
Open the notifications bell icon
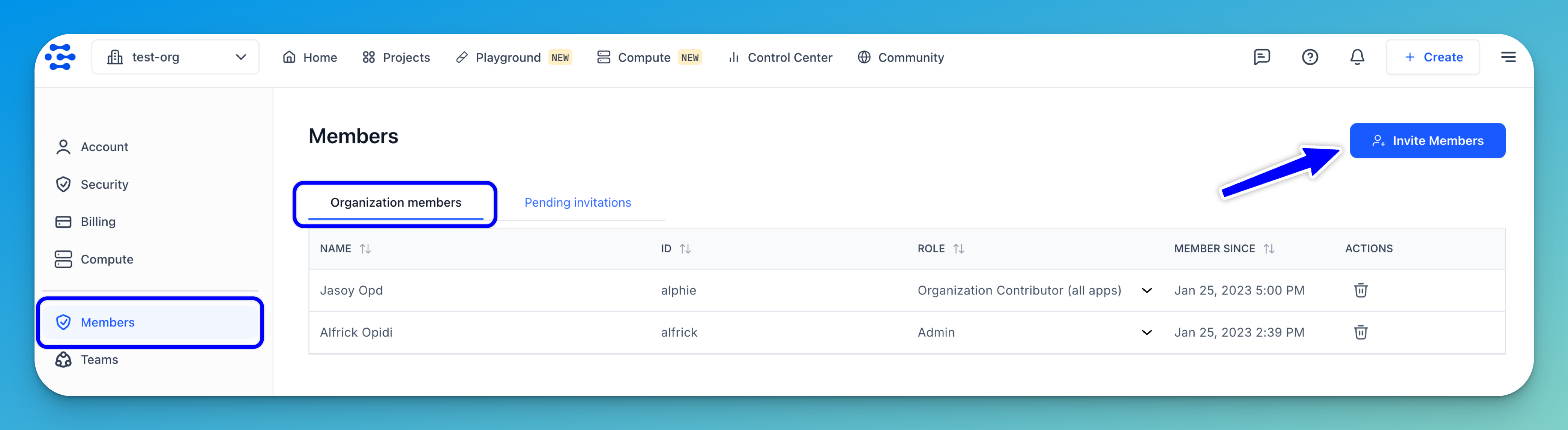click(x=1358, y=57)
